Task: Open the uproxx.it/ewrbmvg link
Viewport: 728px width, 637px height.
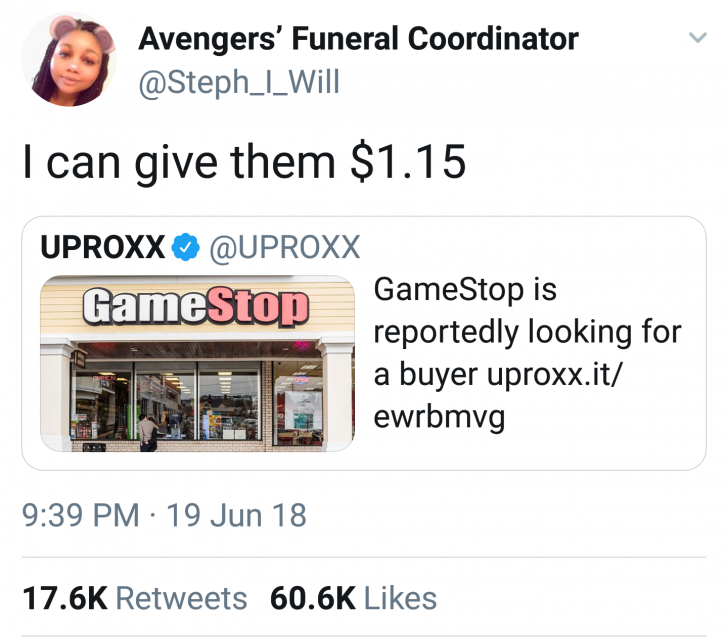Action: click(x=497, y=395)
